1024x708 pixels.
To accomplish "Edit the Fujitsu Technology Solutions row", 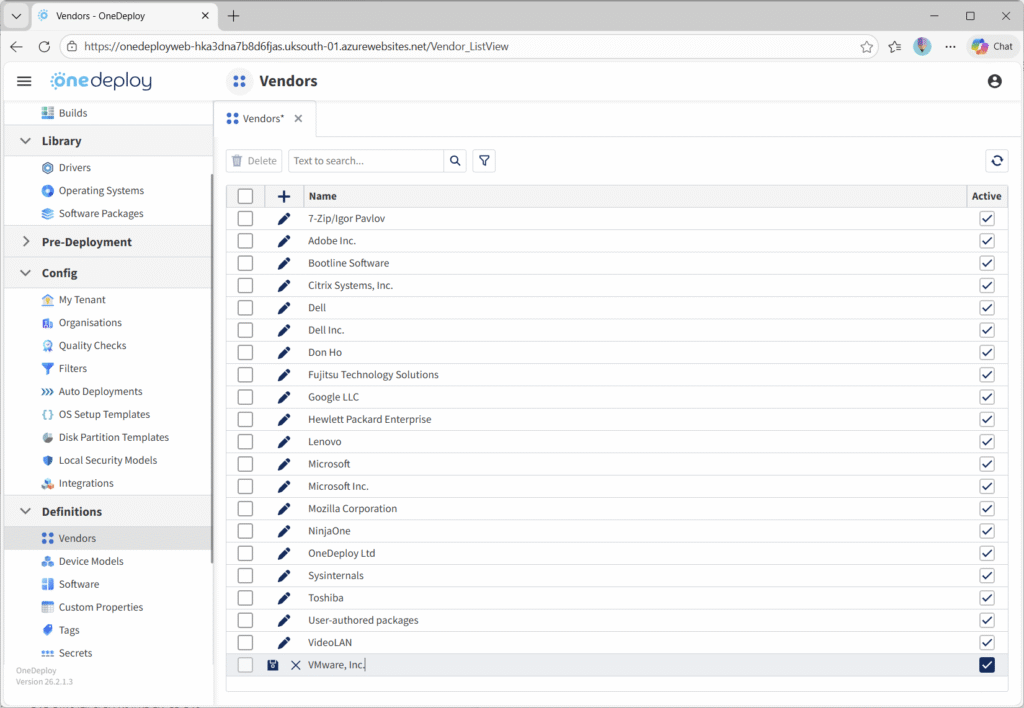I will [283, 375].
